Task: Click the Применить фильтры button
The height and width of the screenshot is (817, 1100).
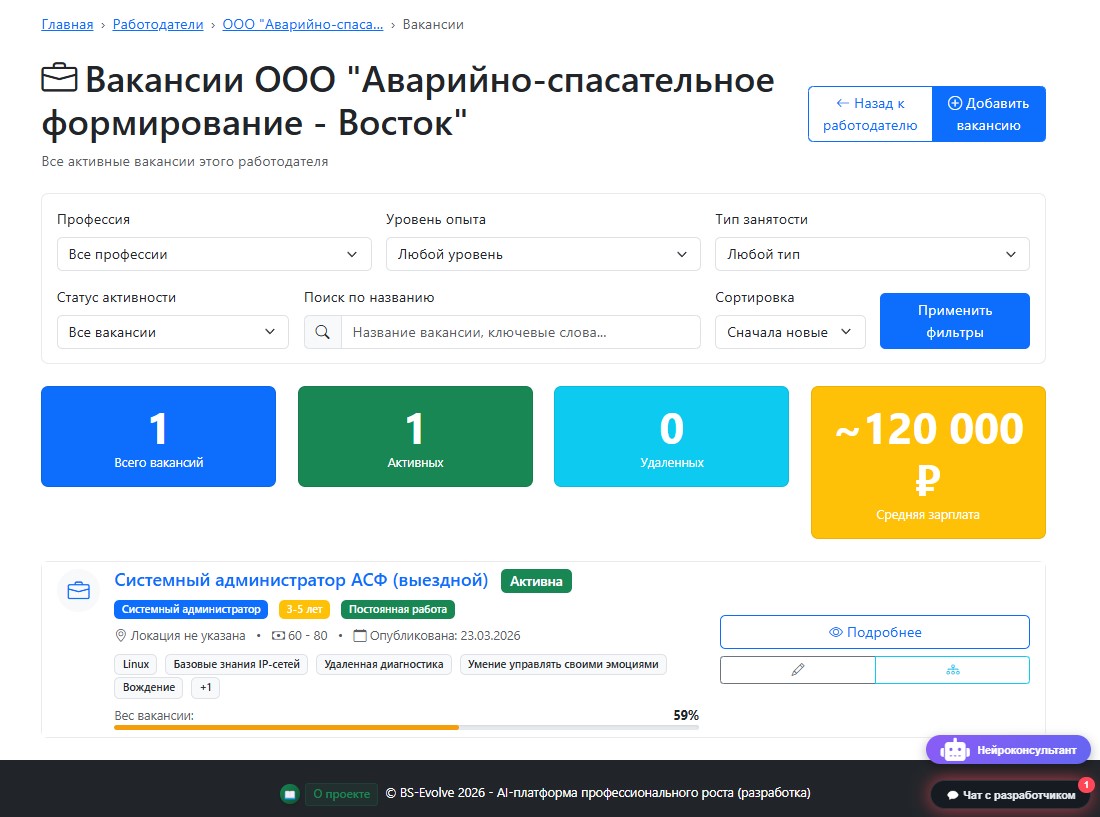Action: pyautogui.click(x=955, y=320)
